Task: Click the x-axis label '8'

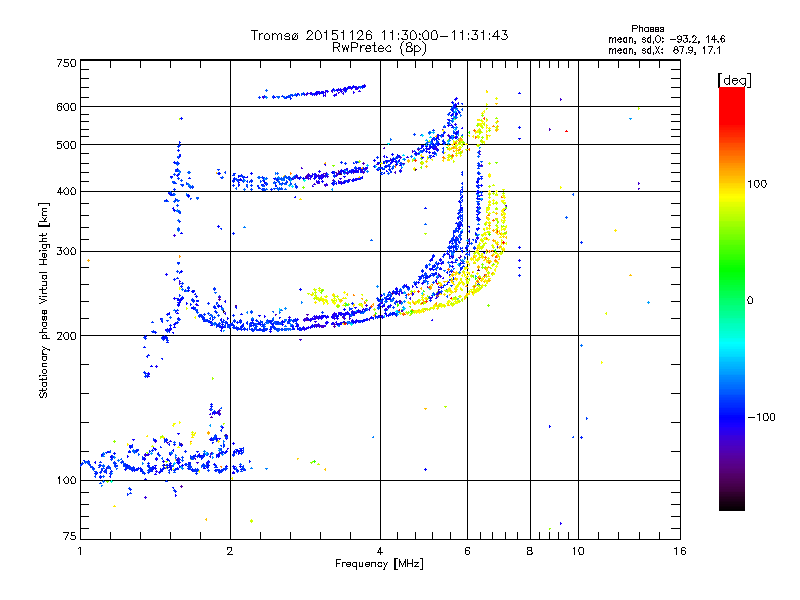Action: 530,551
